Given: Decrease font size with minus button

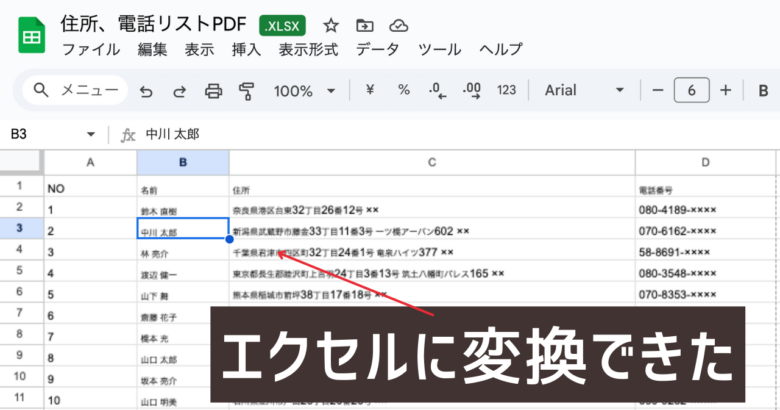Looking at the screenshot, I should (x=658, y=90).
